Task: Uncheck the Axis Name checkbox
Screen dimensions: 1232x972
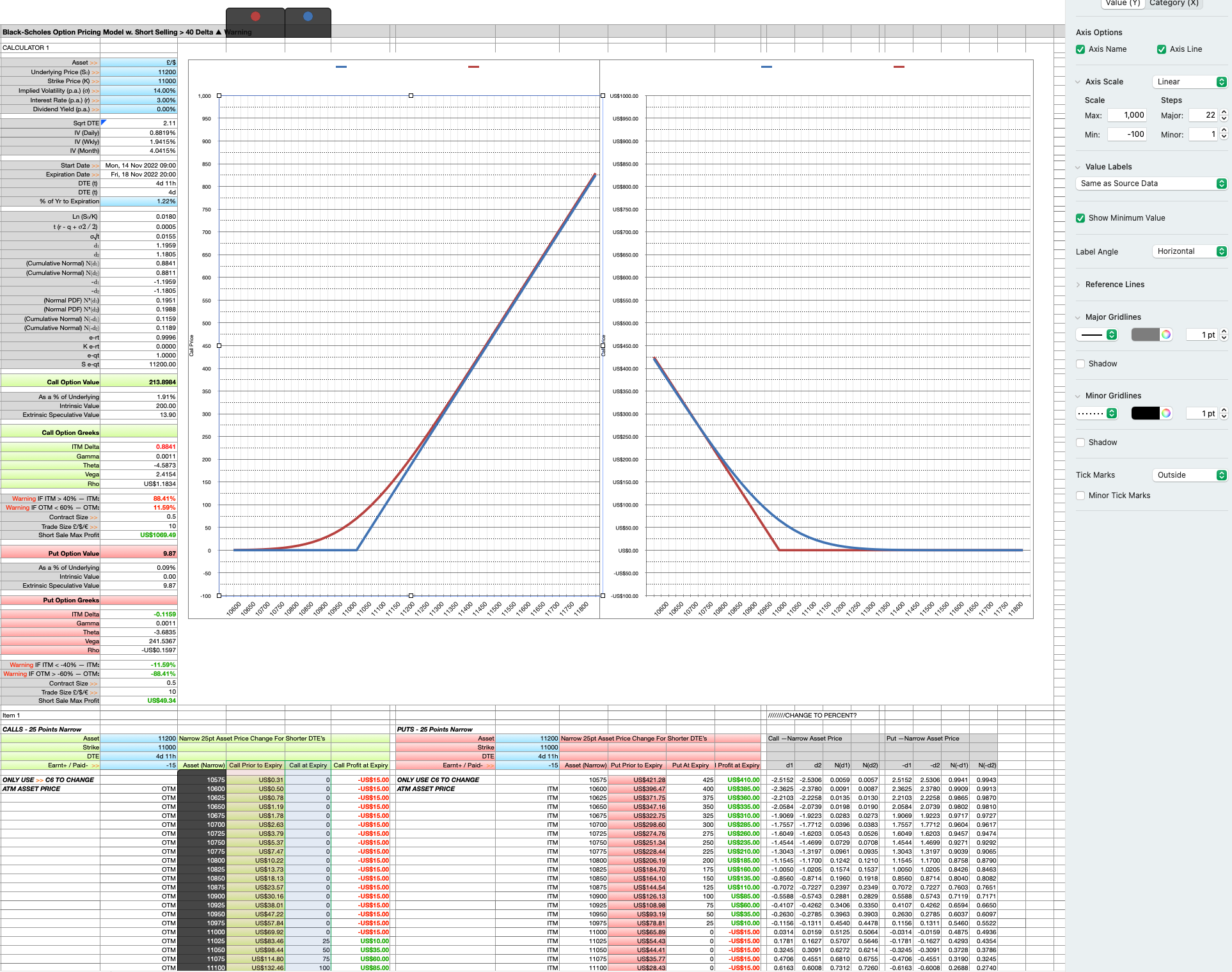Action: pos(1080,49)
